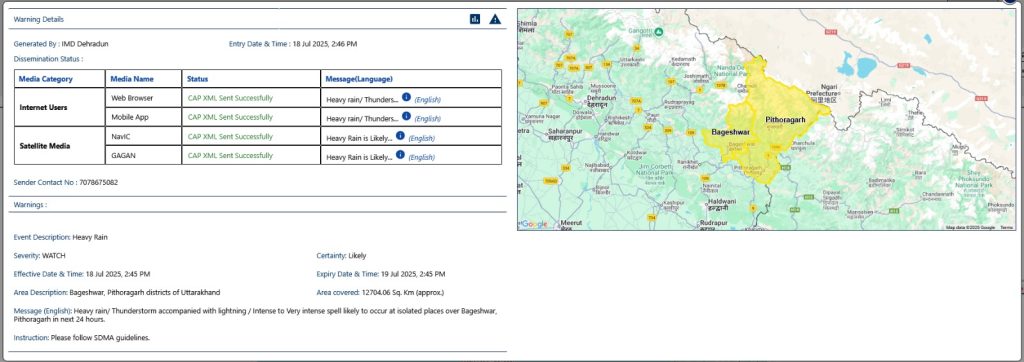Open Terms link on the map
This screenshot has height=362, width=1024.
[1006, 227]
